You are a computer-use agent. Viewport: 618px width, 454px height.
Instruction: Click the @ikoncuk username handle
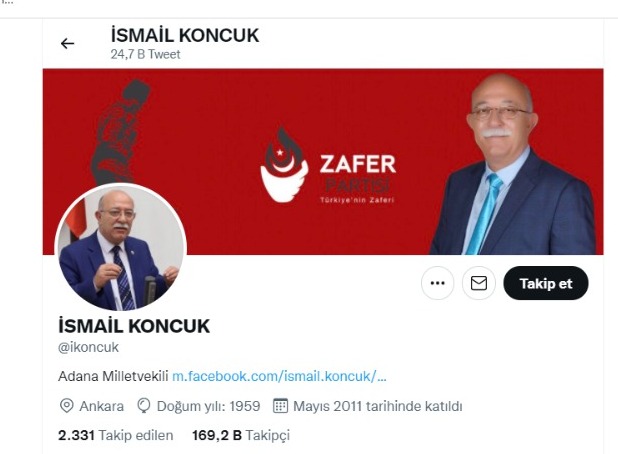point(88,347)
